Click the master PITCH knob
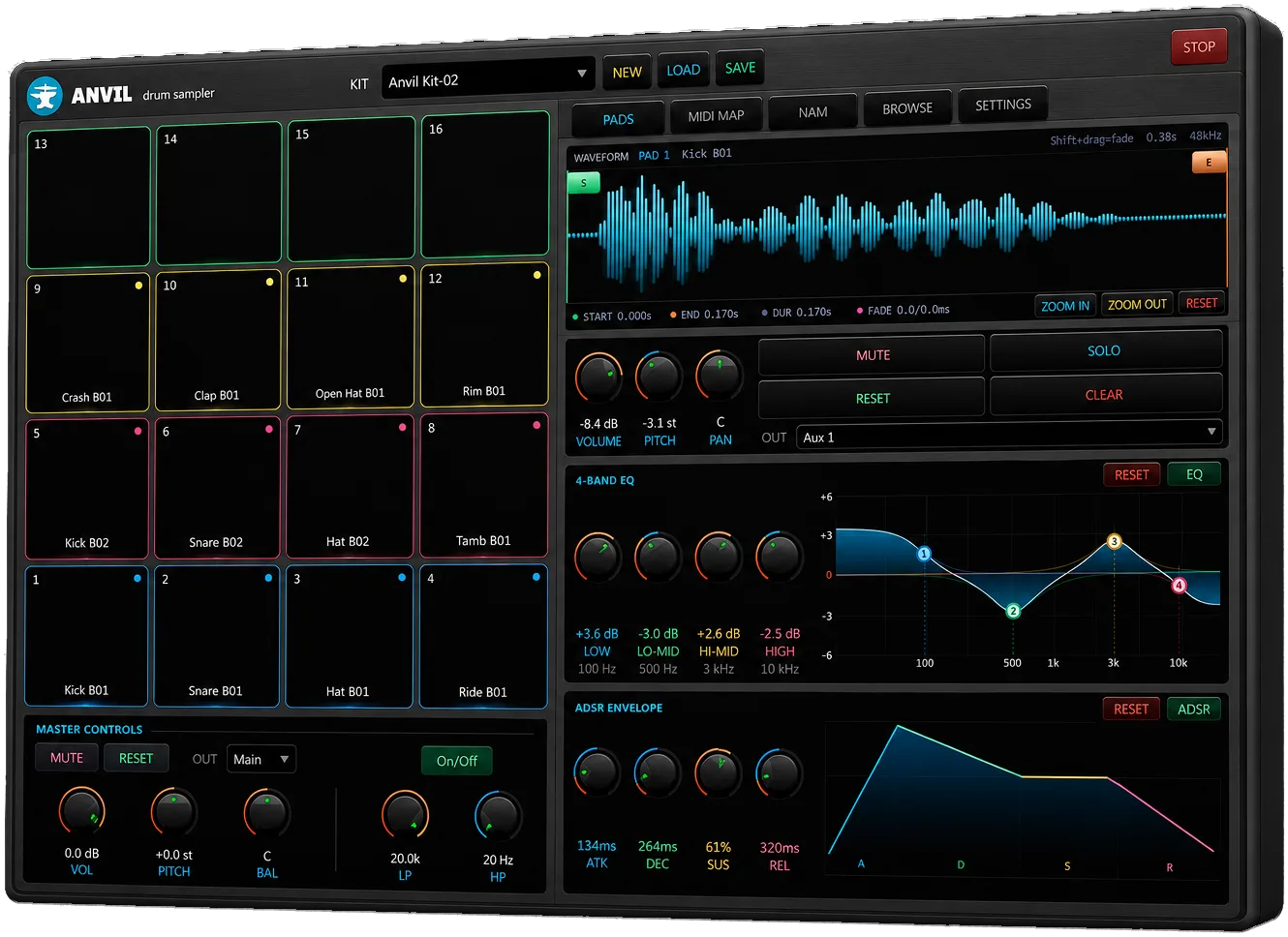Viewport: 1288px width, 937px height. [x=174, y=812]
